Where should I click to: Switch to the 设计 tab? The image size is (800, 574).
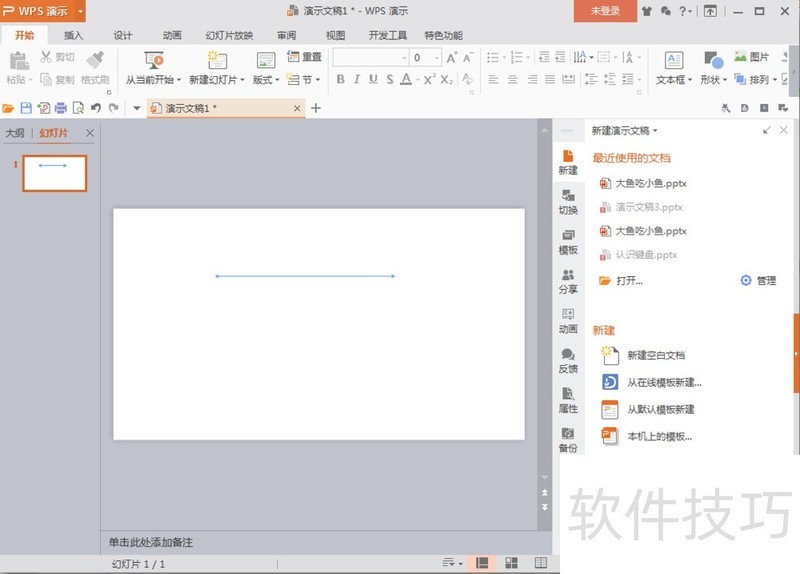coord(123,35)
